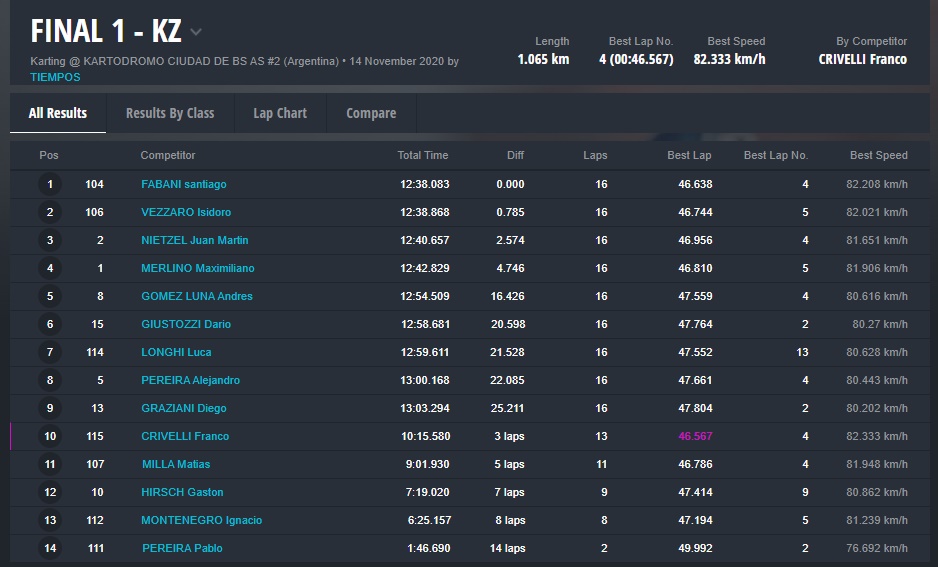This screenshot has width=938, height=567.
Task: Switch to the All Results tab
Action: point(58,113)
